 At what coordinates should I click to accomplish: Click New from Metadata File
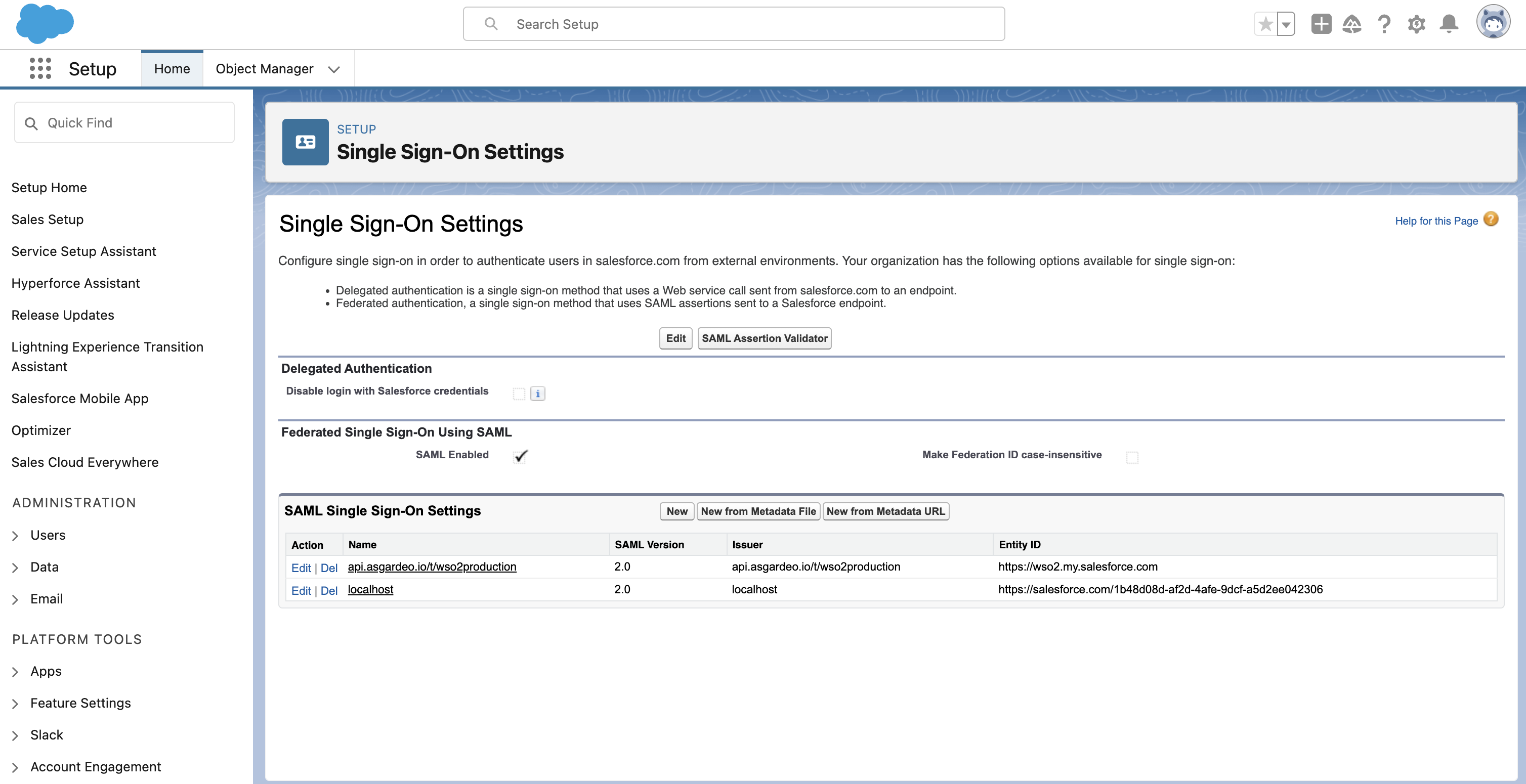(758, 511)
